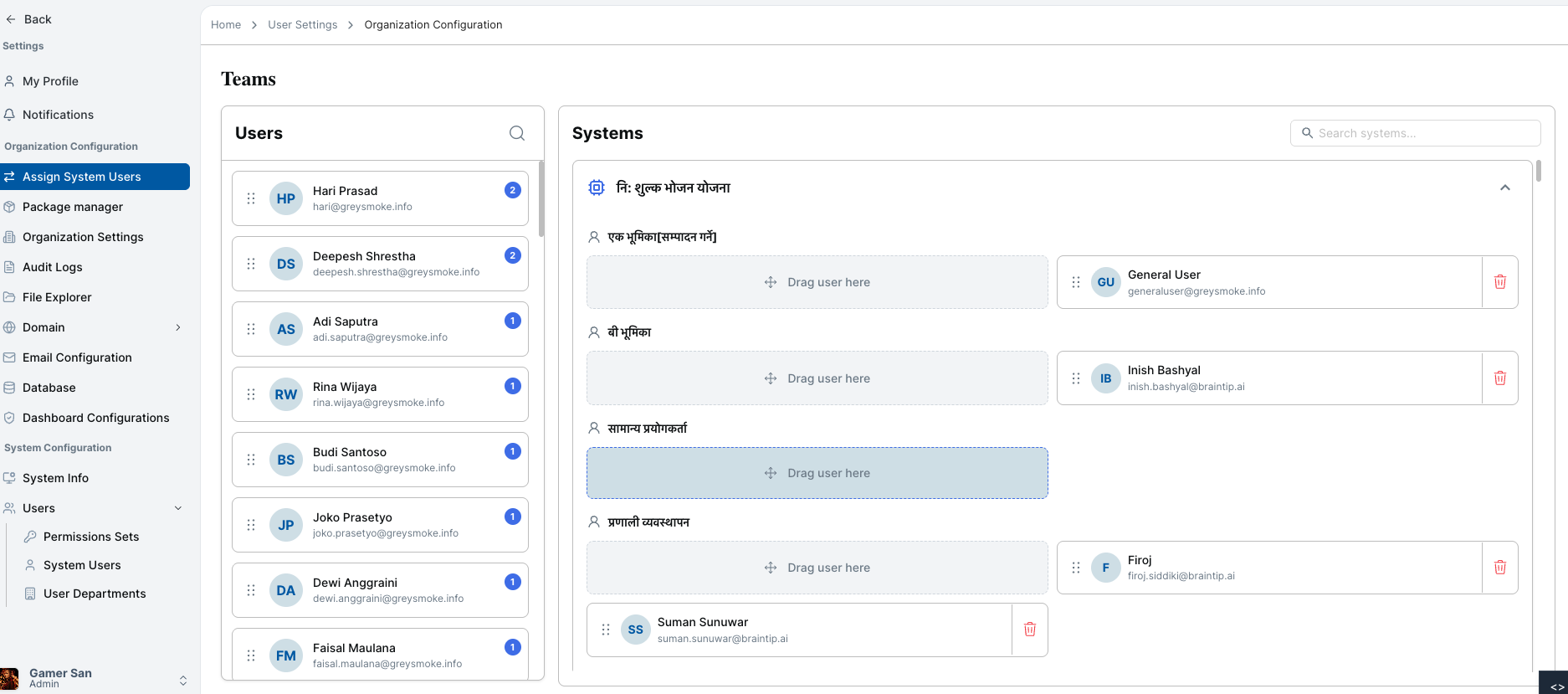Delete Inish Bashyal from the role

click(x=1500, y=378)
